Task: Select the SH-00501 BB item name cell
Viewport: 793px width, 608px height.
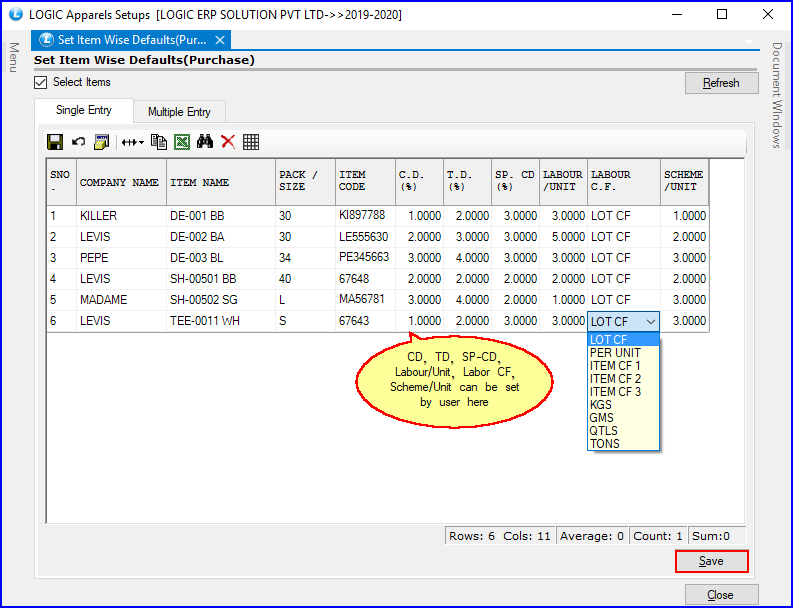Action: (x=221, y=279)
